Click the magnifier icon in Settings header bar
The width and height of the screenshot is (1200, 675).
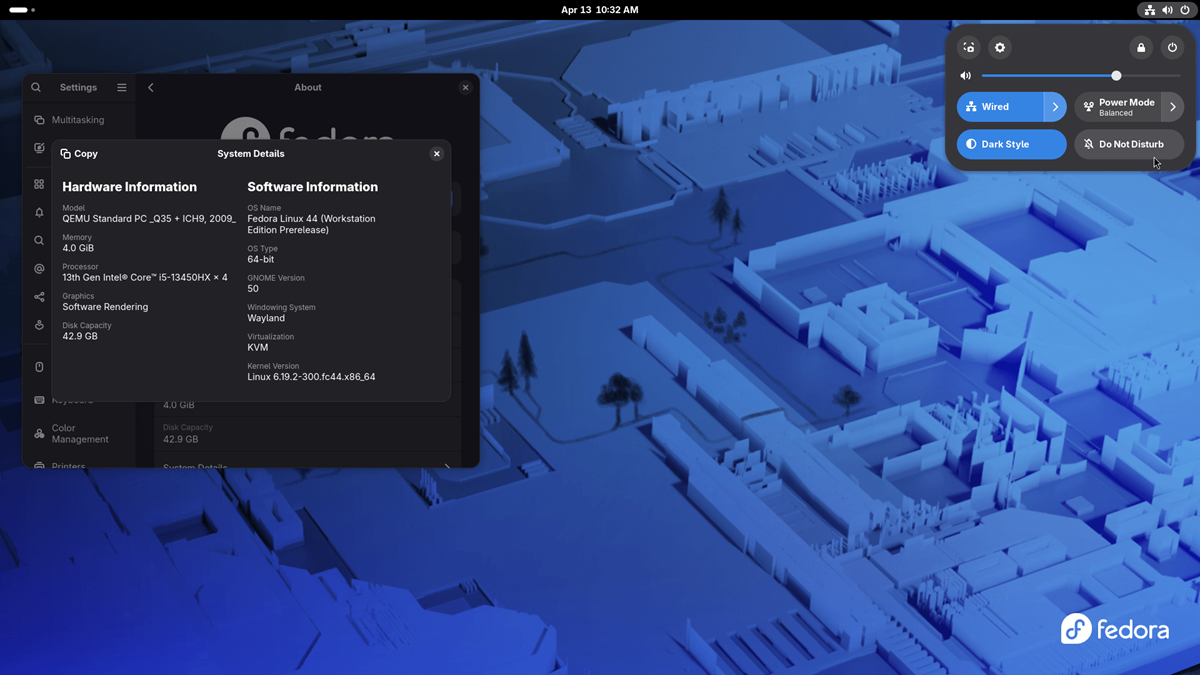click(x=36, y=88)
